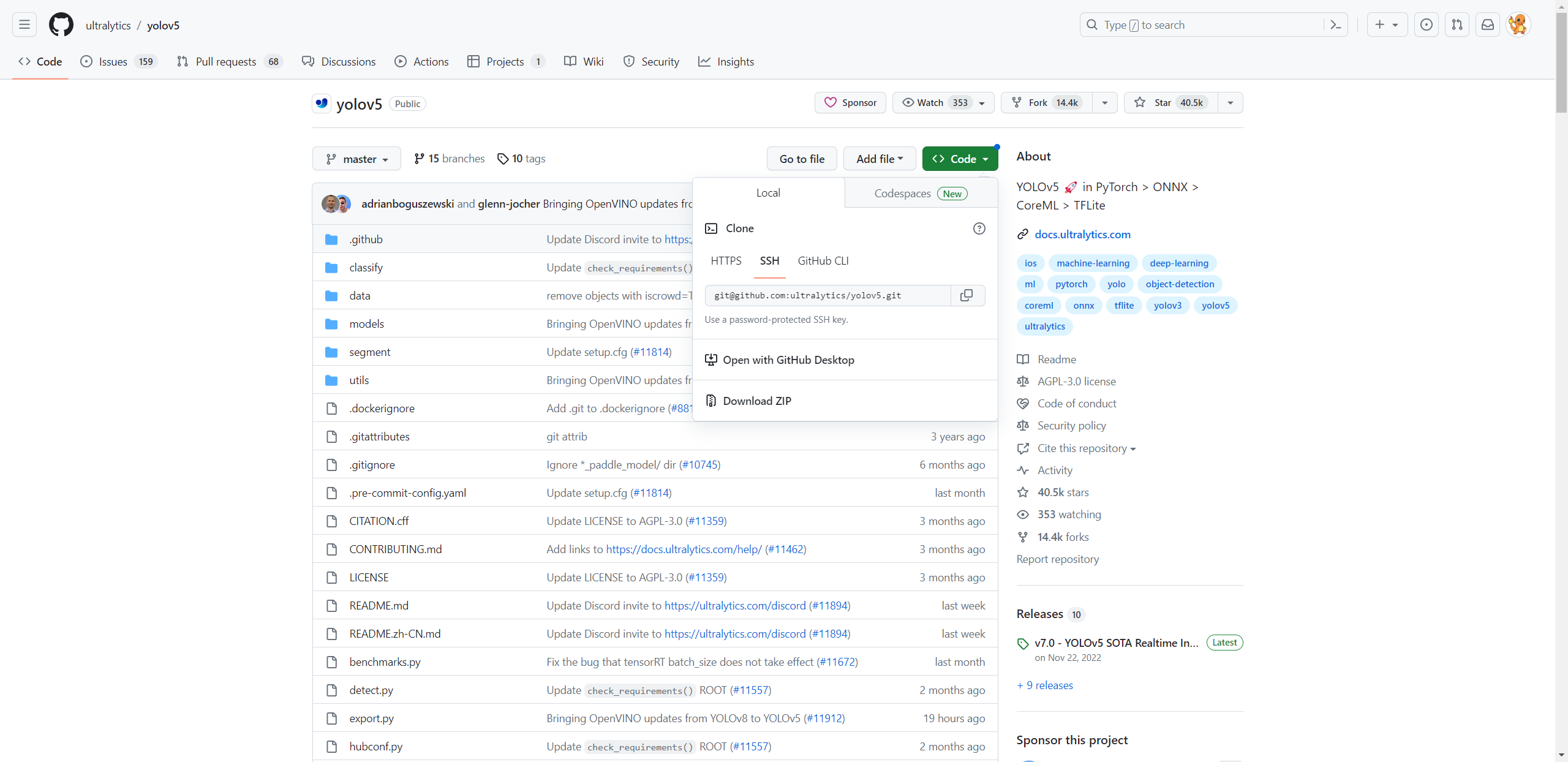This screenshot has height=762, width=1568.
Task: Open the command palette icon
Action: point(1336,25)
